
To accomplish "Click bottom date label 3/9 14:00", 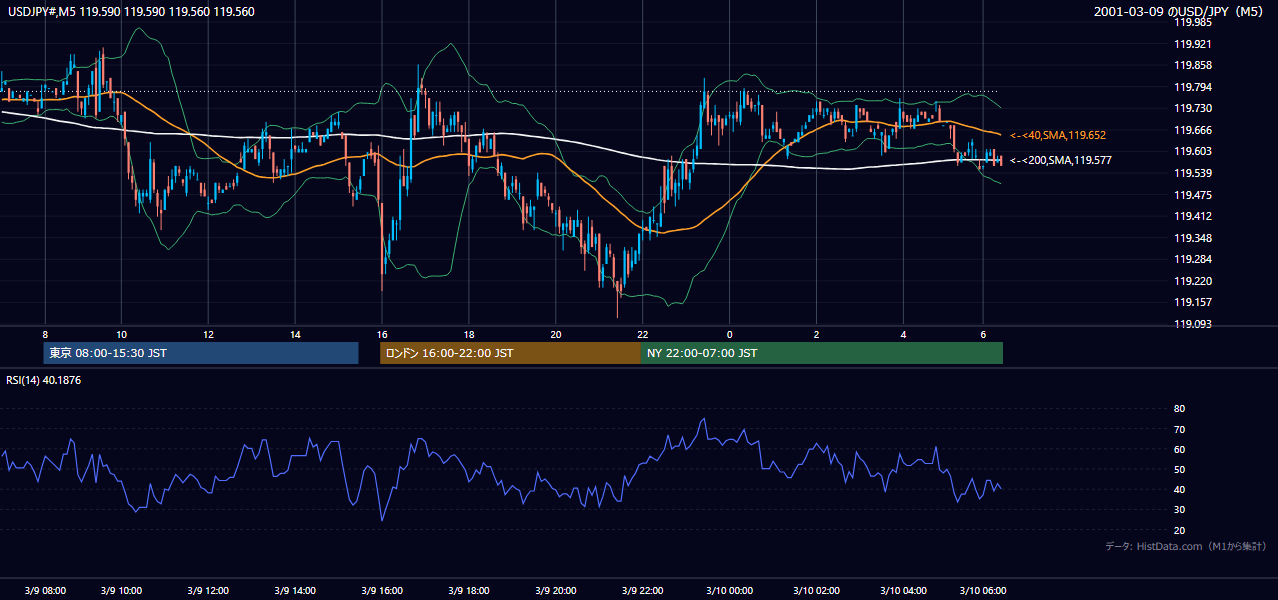I will pos(295,590).
